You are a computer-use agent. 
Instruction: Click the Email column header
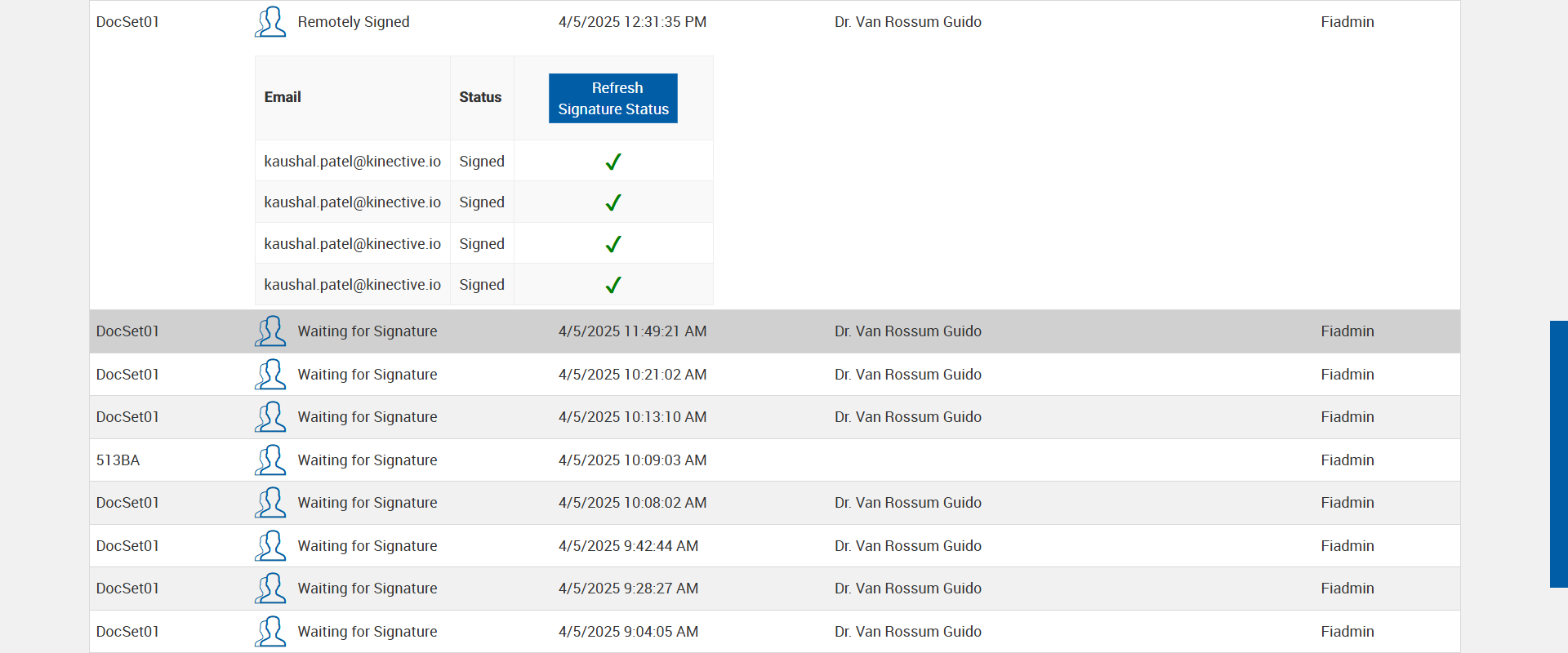click(x=283, y=97)
